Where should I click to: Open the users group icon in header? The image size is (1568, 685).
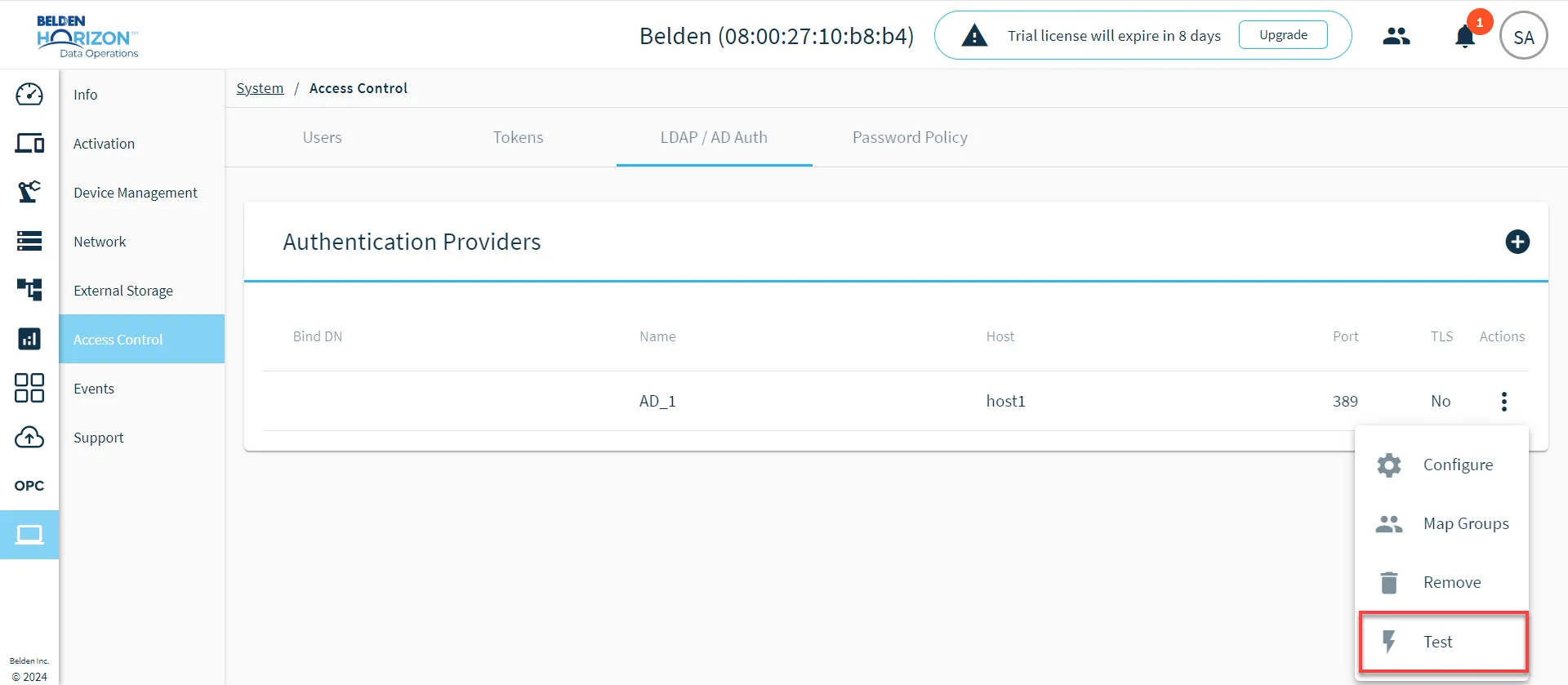1396,36
